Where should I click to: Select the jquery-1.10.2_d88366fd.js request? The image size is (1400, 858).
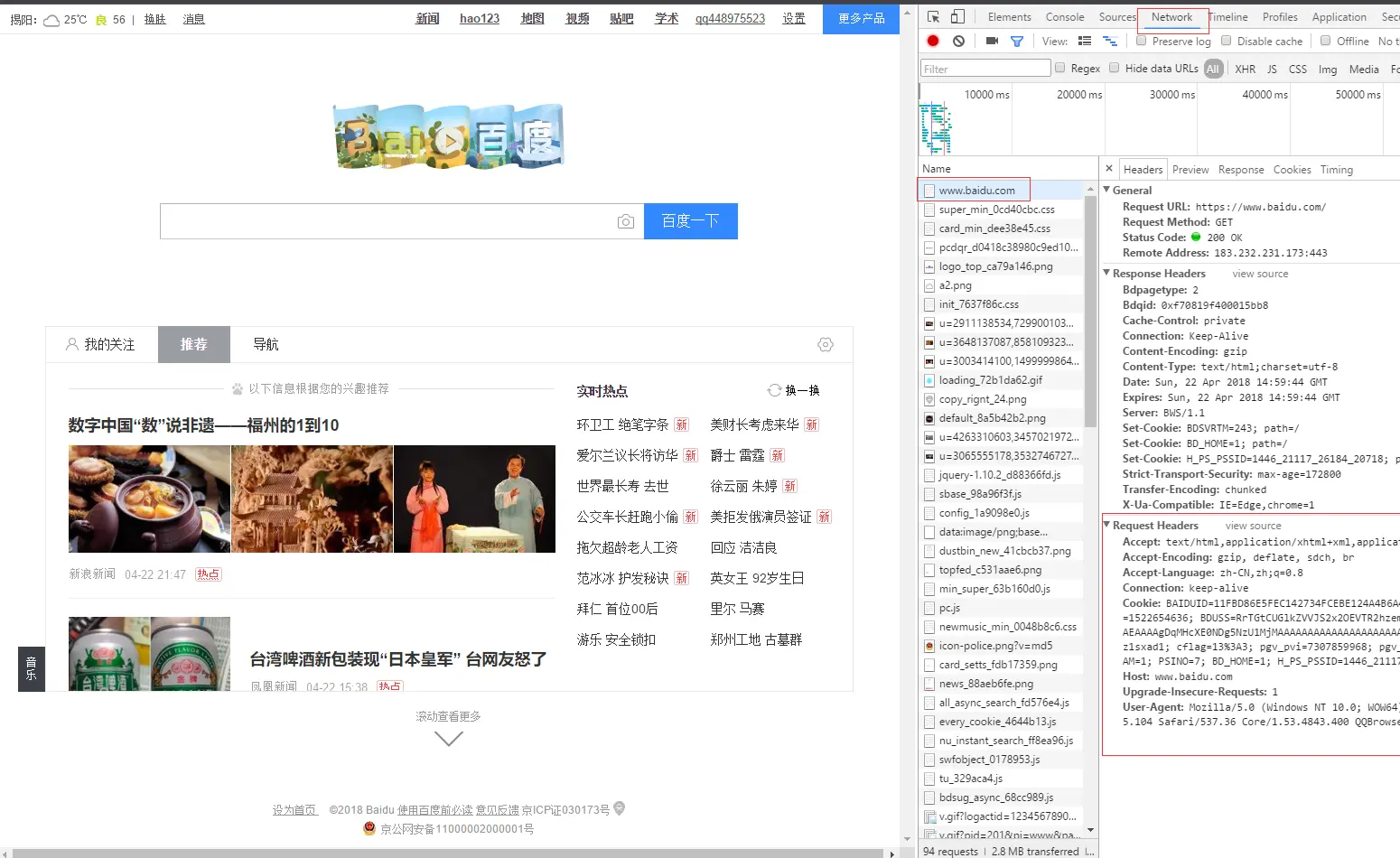(x=1002, y=475)
